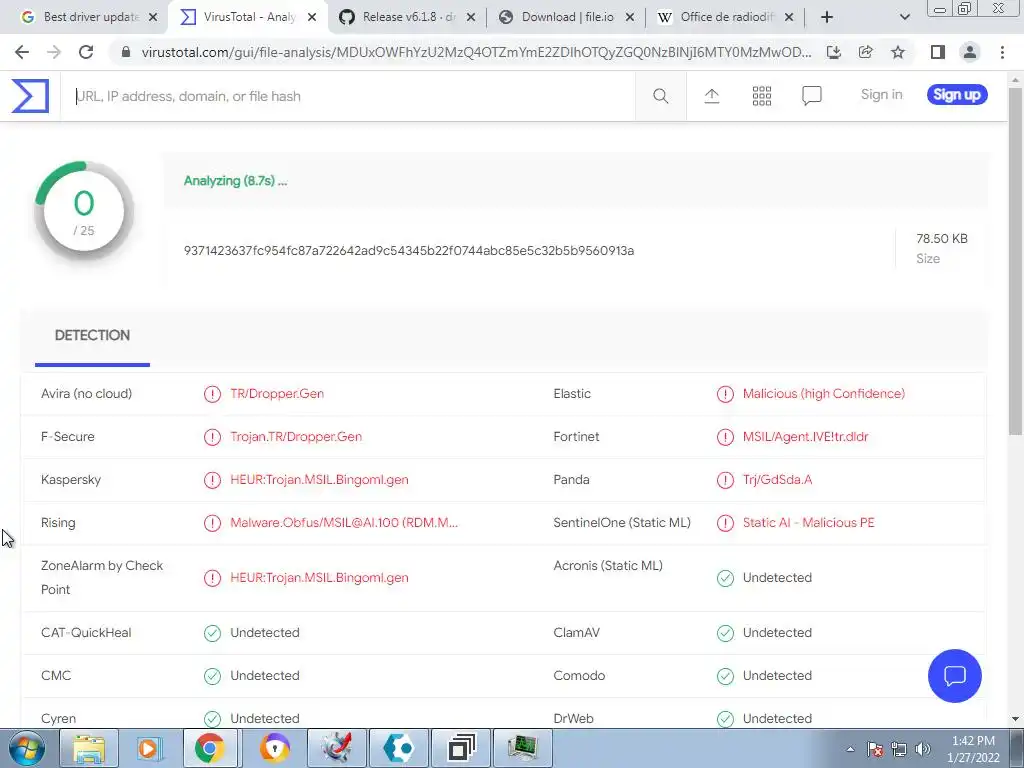The image size is (1024, 768).
Task: Click the TR/Dropper.Gen Avira result
Action: pos(277,394)
